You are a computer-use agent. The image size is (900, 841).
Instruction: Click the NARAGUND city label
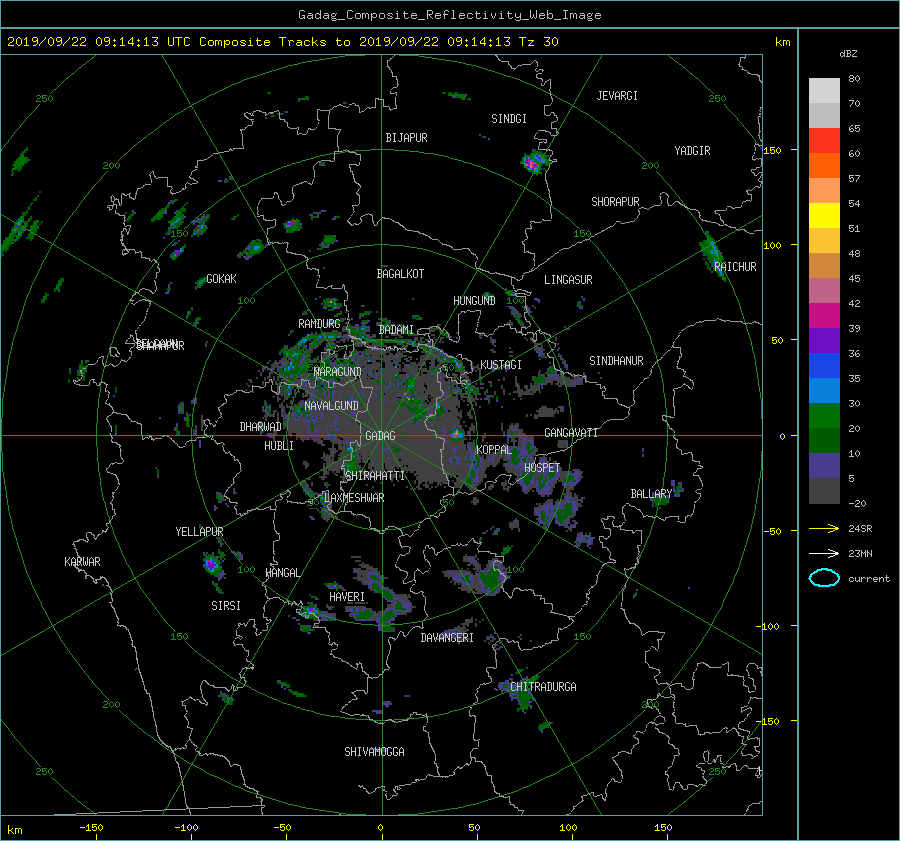pyautogui.click(x=338, y=372)
